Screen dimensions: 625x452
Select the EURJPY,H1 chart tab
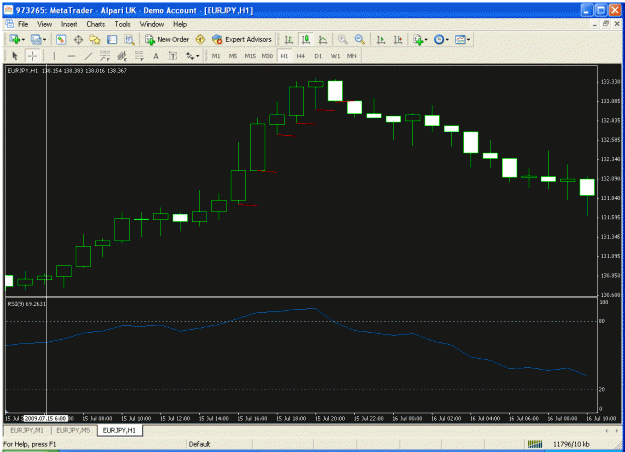pyautogui.click(x=119, y=430)
